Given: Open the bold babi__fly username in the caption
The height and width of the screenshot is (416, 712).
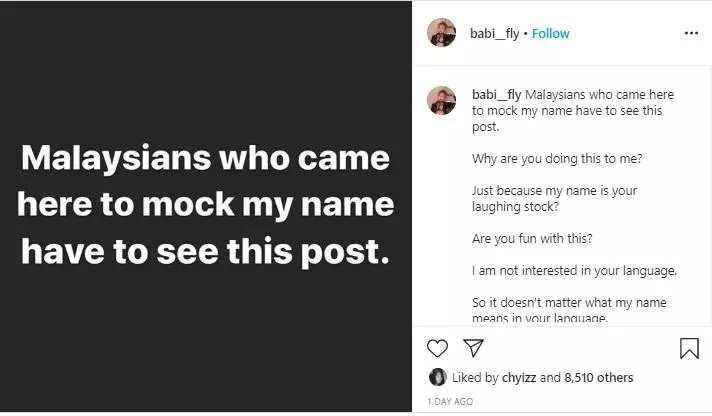Looking at the screenshot, I should pyautogui.click(x=496, y=94).
